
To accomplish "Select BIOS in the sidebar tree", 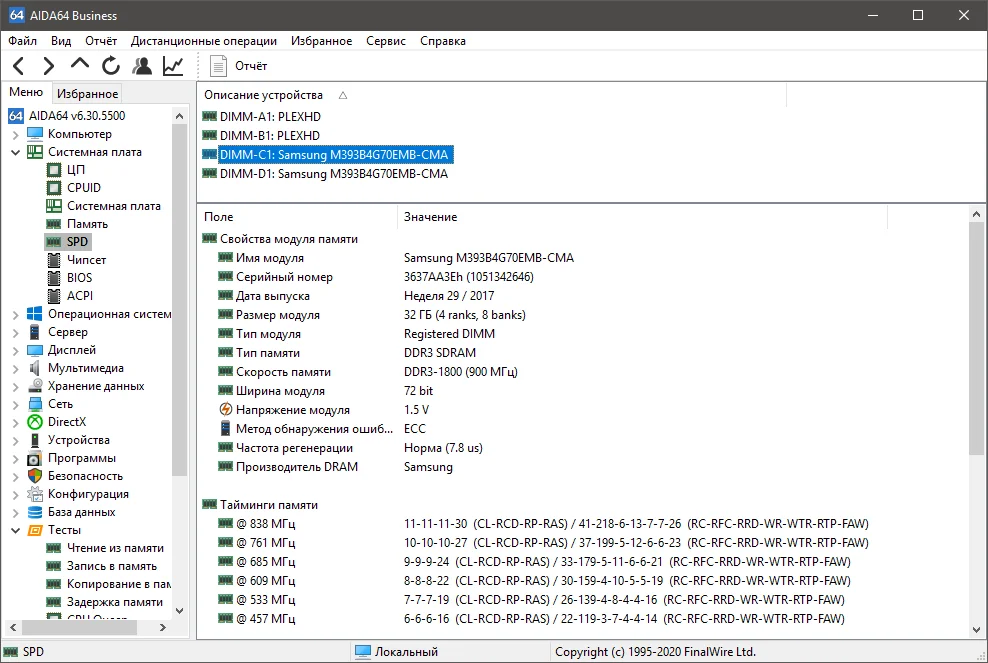I will [x=79, y=278].
